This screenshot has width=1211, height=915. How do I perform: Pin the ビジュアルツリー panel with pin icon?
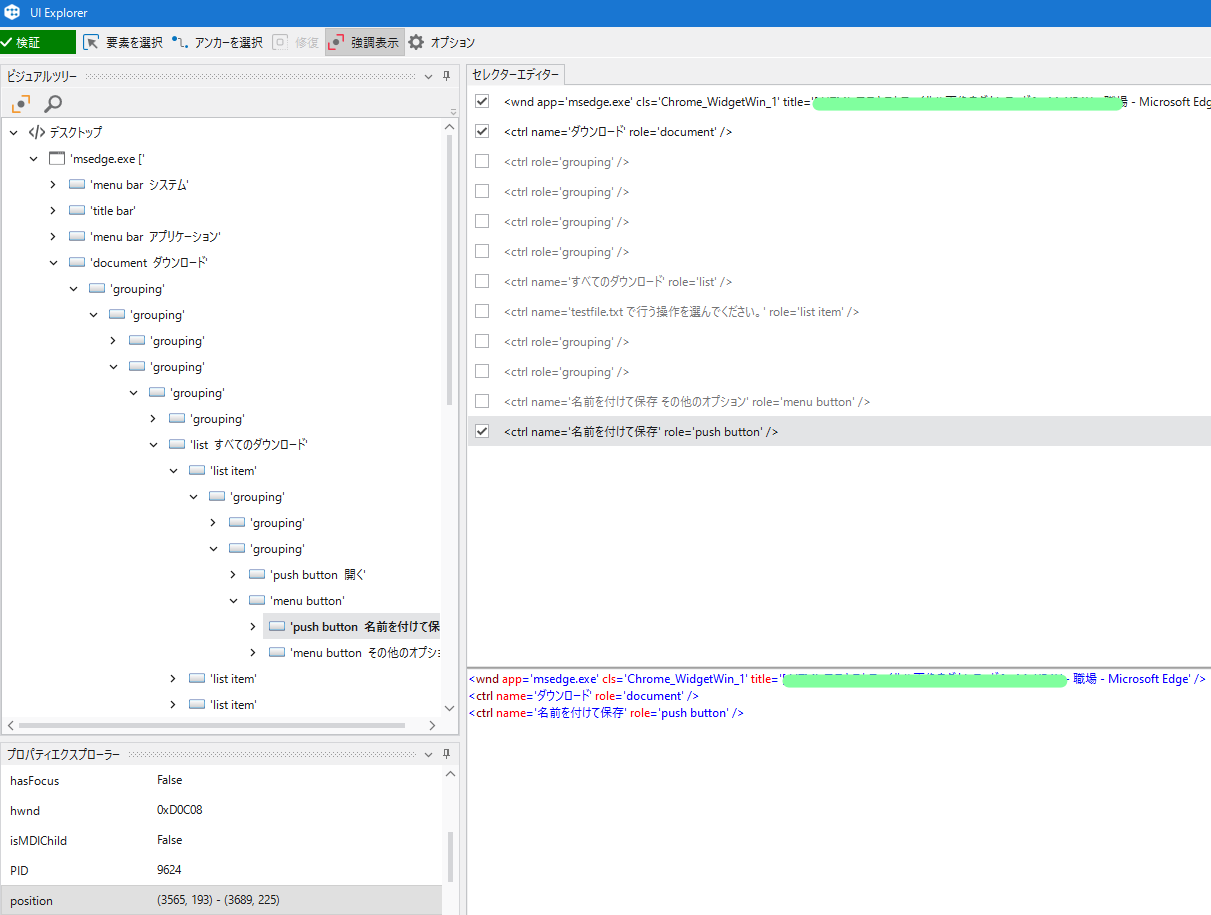(446, 76)
